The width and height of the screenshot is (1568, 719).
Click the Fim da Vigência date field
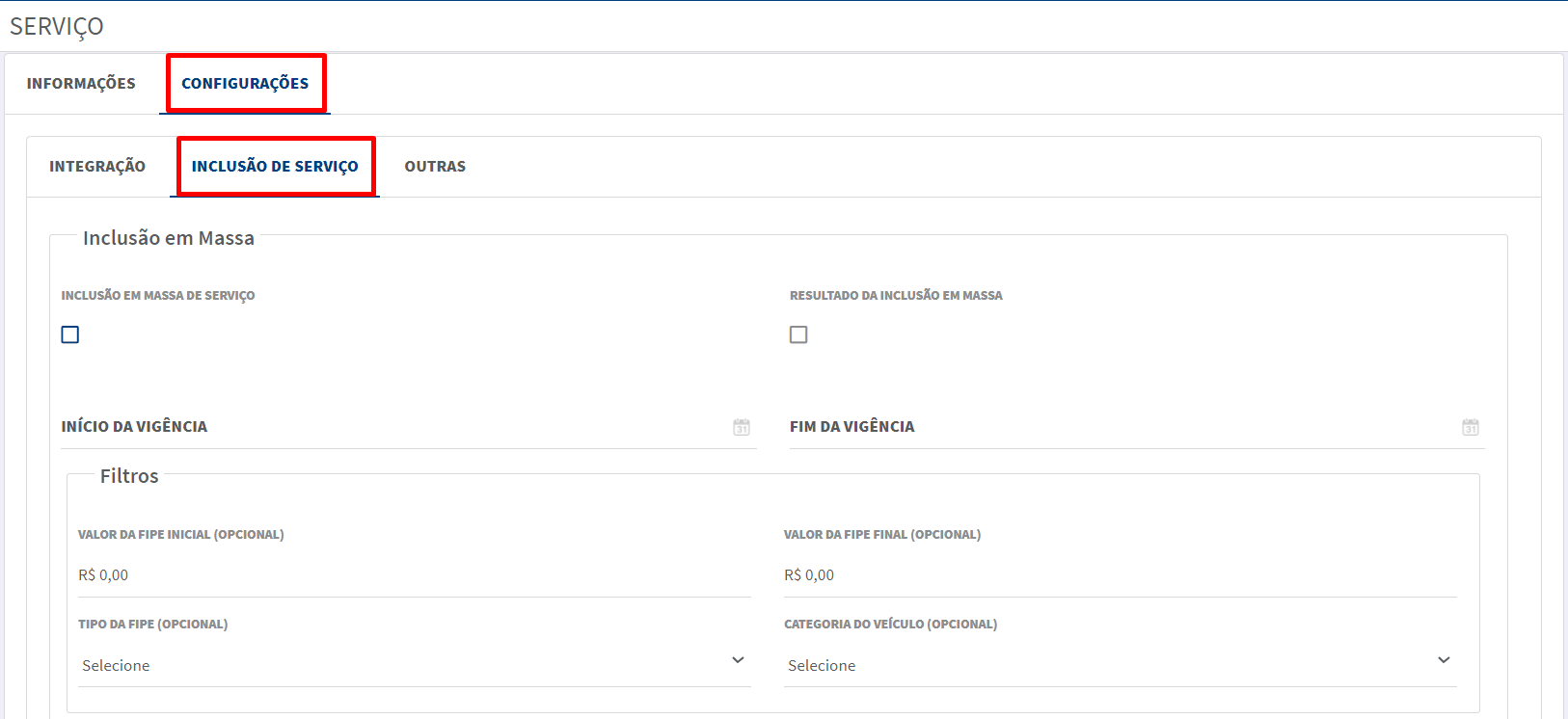click(1137, 427)
